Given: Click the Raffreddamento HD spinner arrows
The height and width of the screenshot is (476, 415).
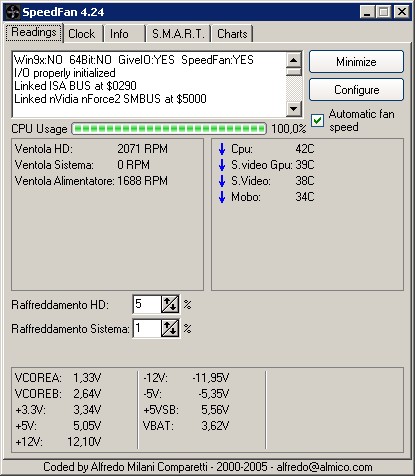Looking at the screenshot, I should tap(170, 304).
